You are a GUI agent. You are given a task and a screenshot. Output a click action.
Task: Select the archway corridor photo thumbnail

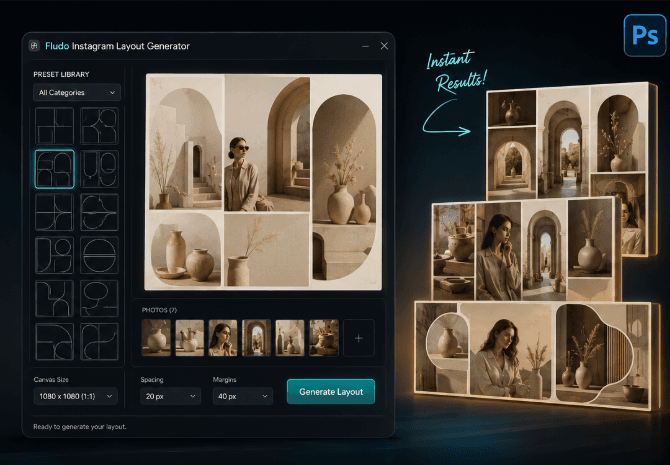(256, 338)
